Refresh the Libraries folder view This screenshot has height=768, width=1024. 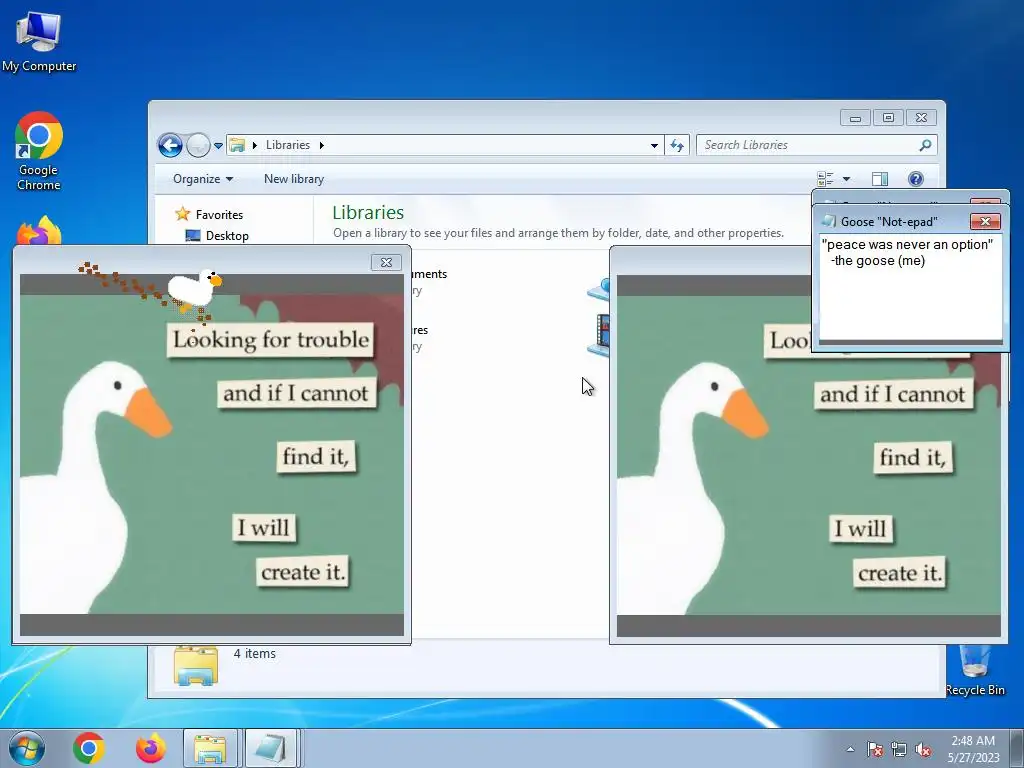pyautogui.click(x=677, y=146)
